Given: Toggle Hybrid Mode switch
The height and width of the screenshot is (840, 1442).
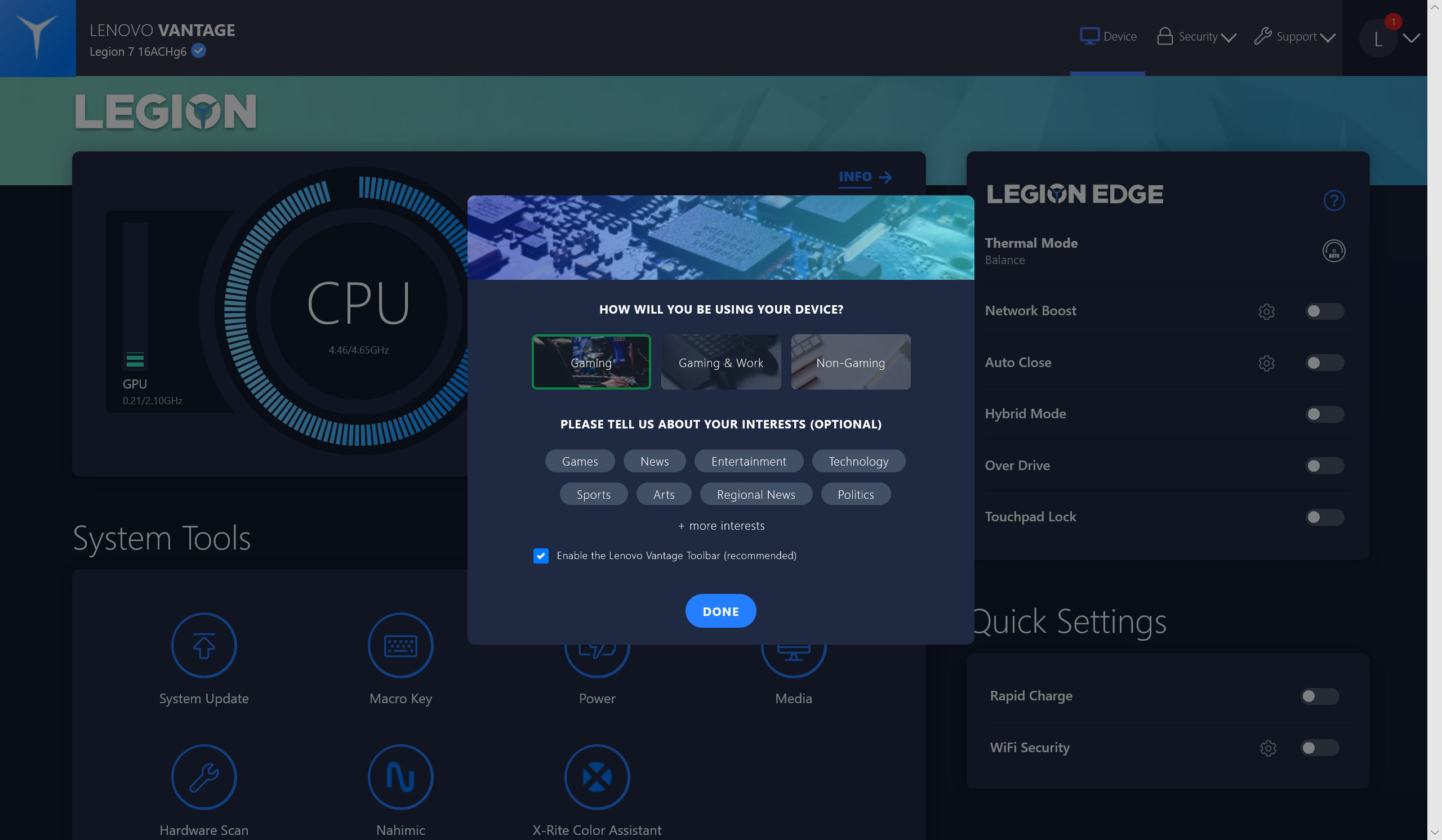Looking at the screenshot, I should point(1325,414).
